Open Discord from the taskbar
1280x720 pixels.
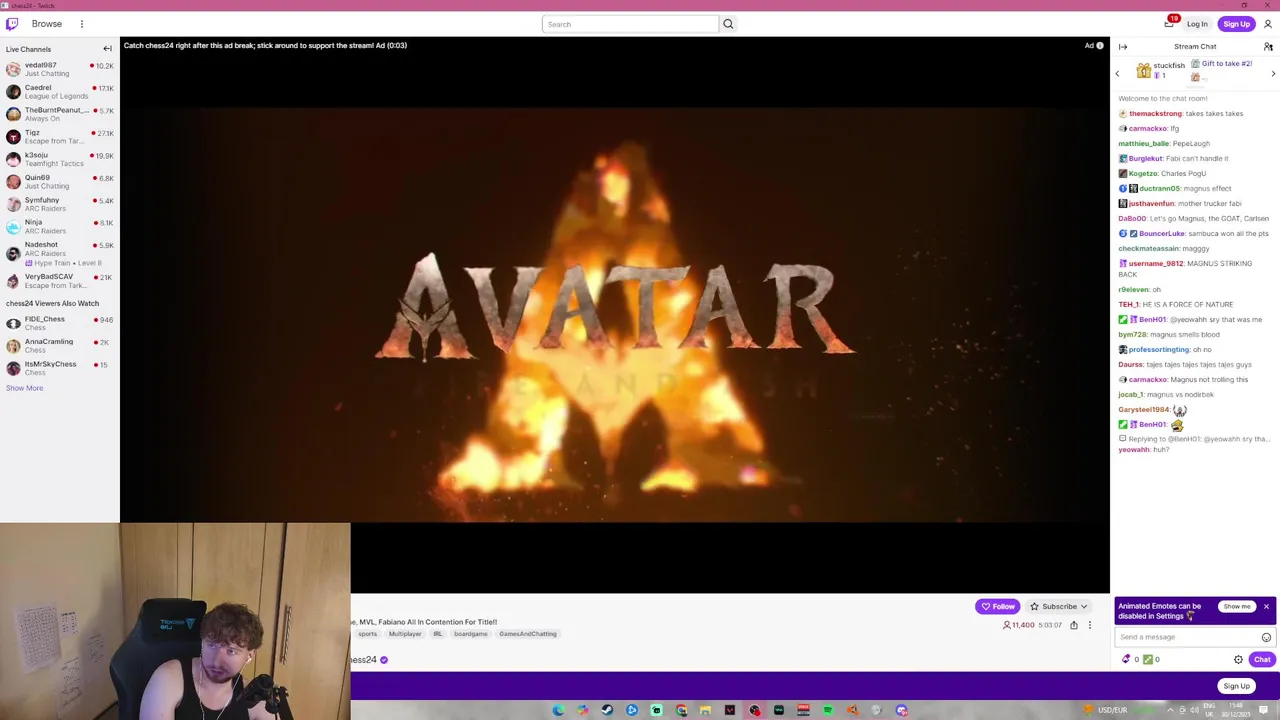(901, 710)
